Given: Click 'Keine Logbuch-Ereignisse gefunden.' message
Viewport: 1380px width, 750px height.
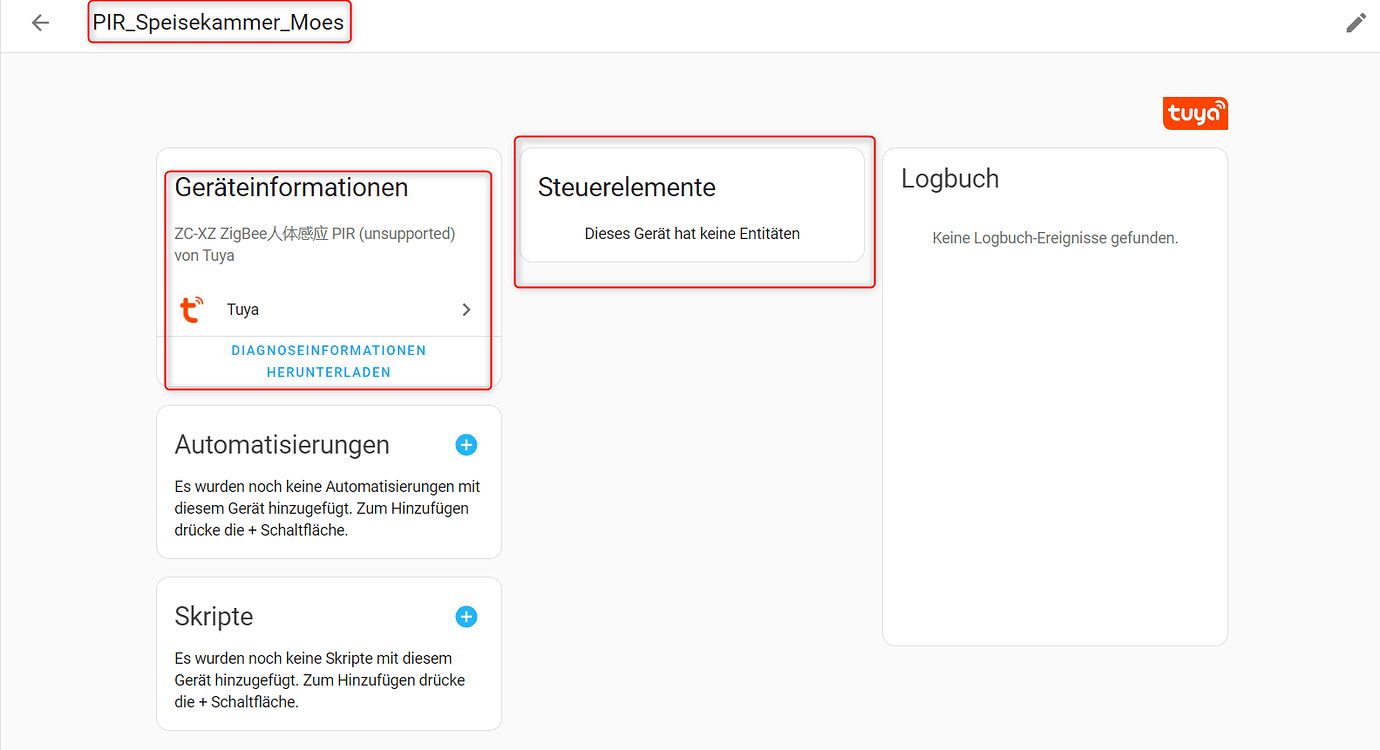Looking at the screenshot, I should (1055, 238).
